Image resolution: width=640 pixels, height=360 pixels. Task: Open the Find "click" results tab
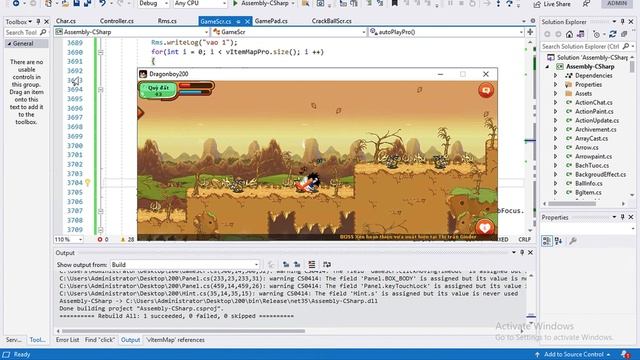(x=100, y=340)
